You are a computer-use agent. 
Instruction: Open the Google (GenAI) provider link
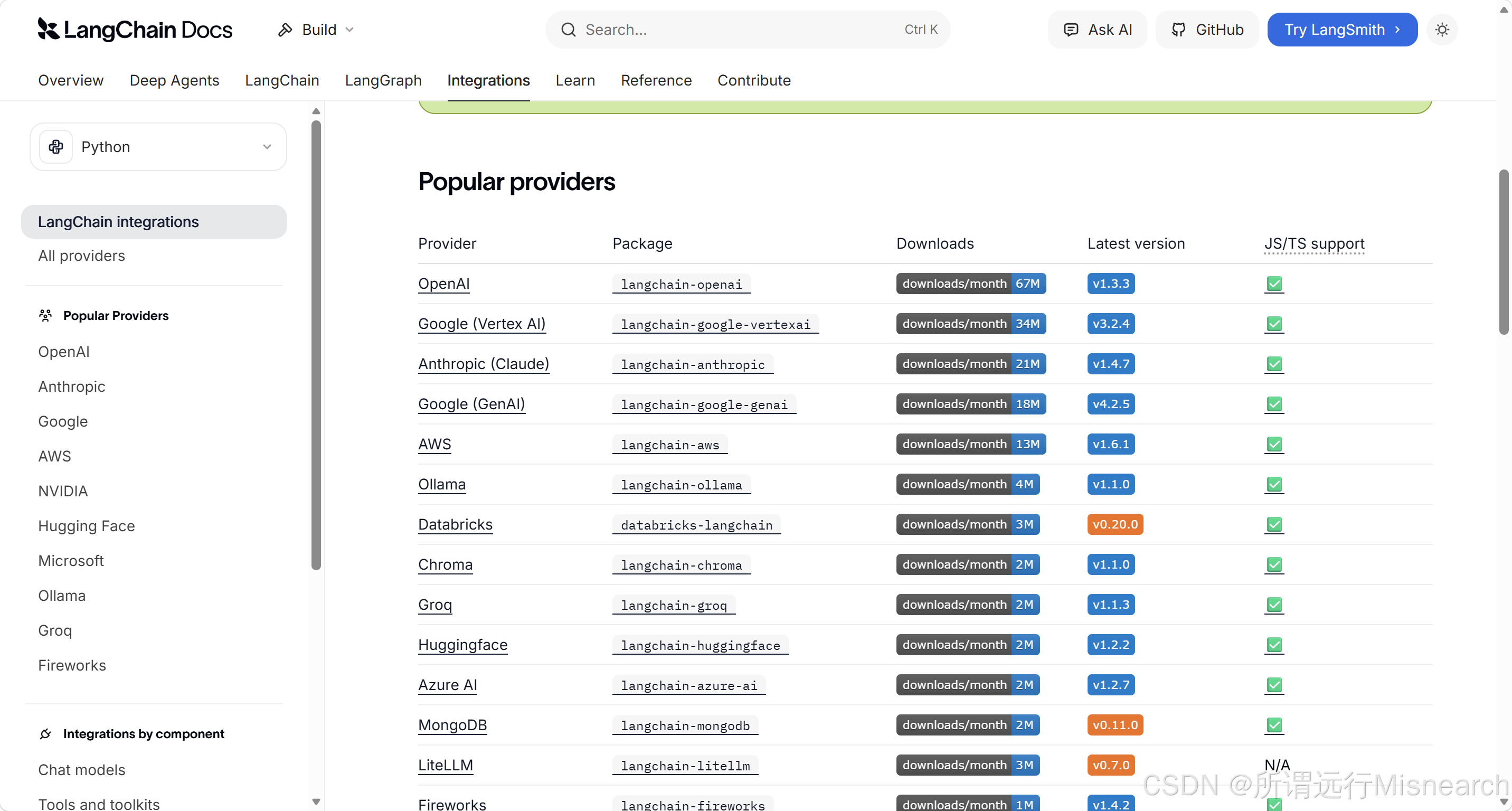(471, 404)
